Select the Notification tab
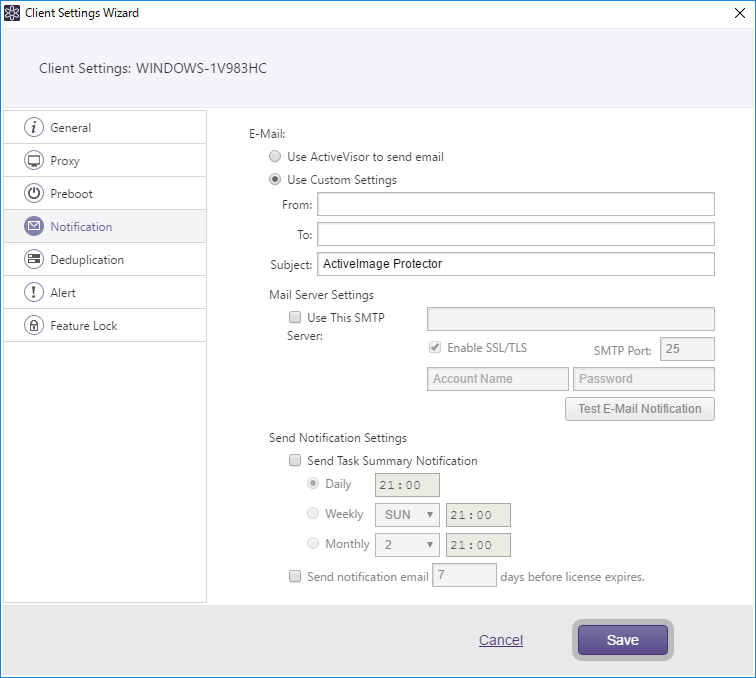Viewport: 756px width, 678px height. click(x=105, y=226)
